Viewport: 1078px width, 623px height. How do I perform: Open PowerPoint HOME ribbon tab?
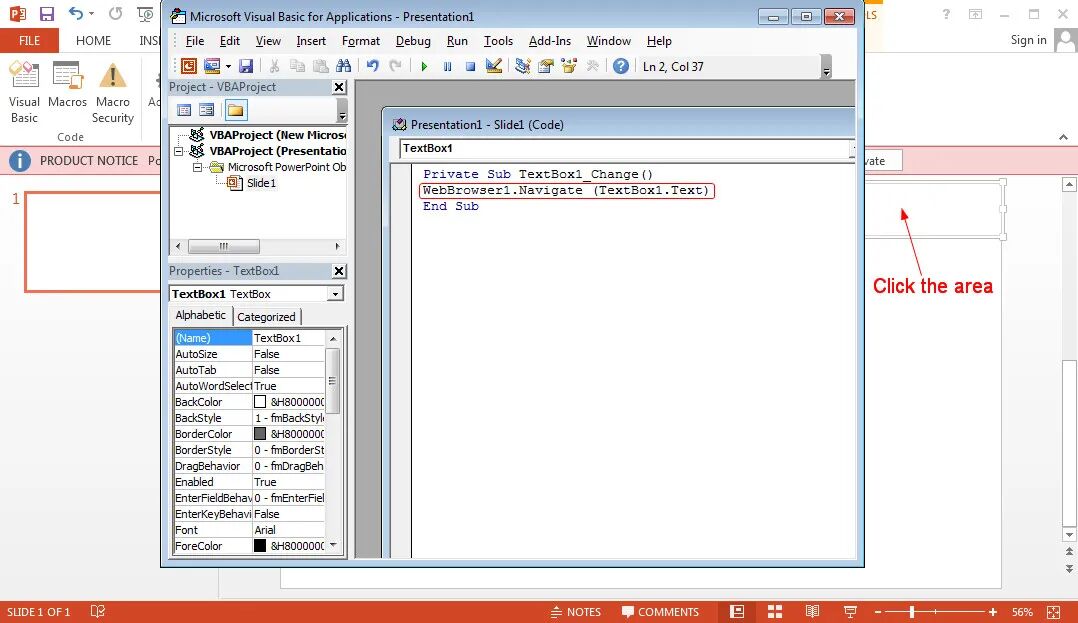pos(94,41)
